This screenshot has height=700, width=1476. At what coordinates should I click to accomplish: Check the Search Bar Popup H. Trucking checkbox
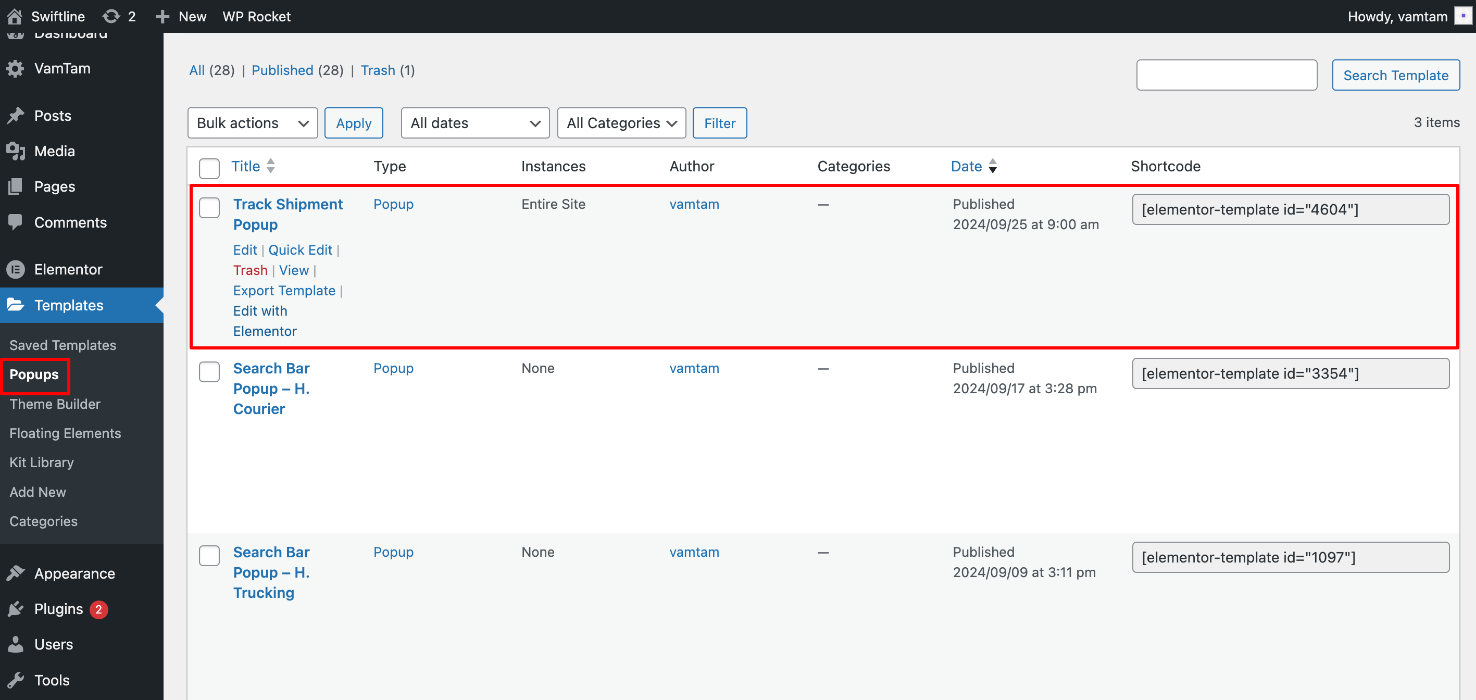tap(209, 556)
